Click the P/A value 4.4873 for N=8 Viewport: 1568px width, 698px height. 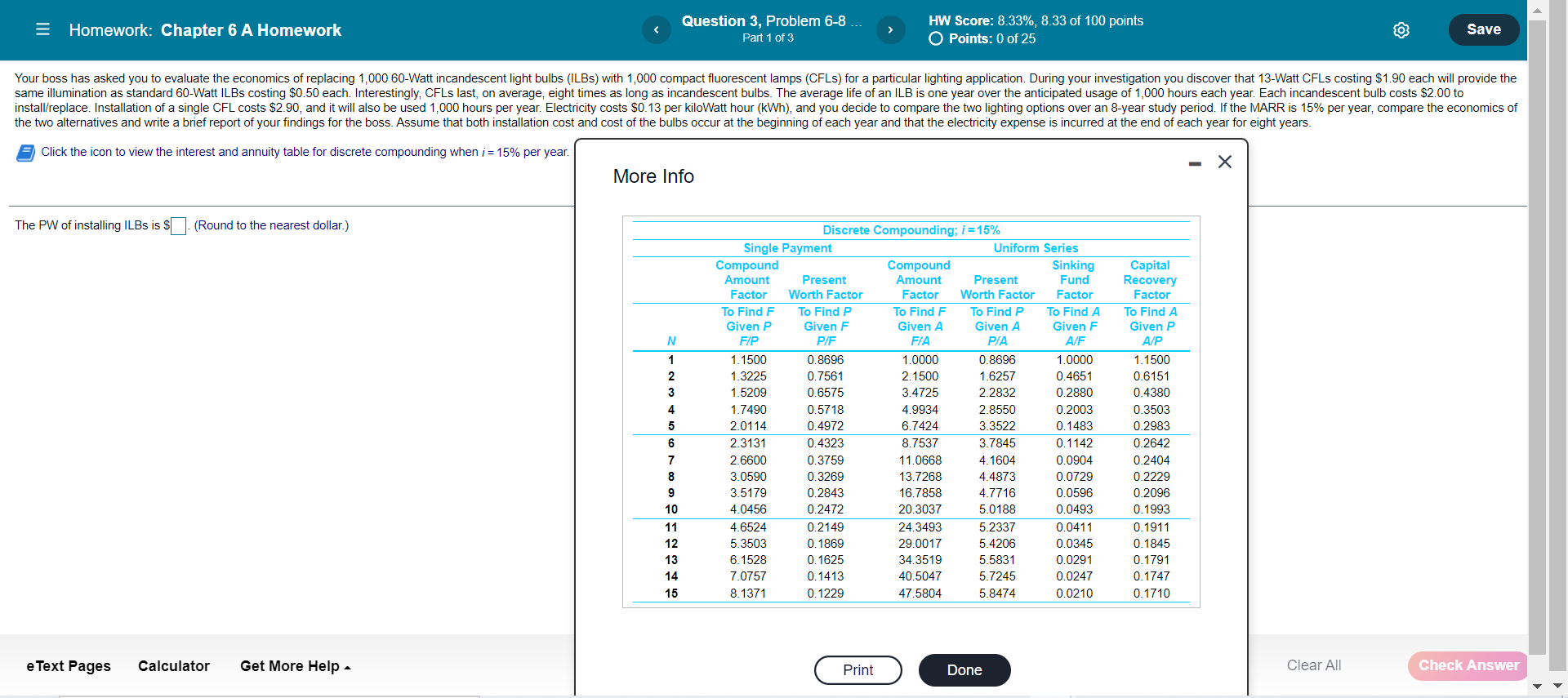tap(997, 477)
